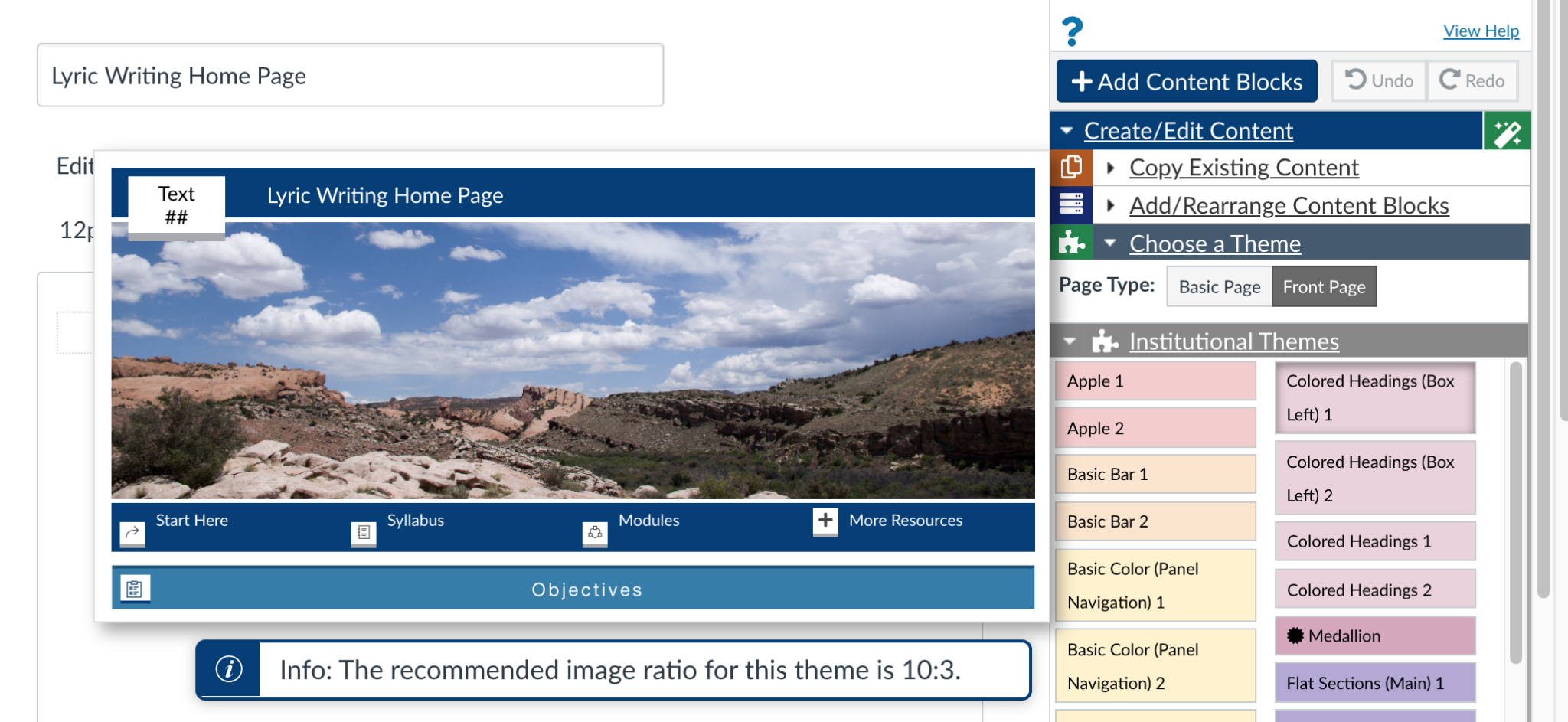The width and height of the screenshot is (1568, 722).
Task: Collapse the Institutional Themes section
Action: (x=1067, y=341)
